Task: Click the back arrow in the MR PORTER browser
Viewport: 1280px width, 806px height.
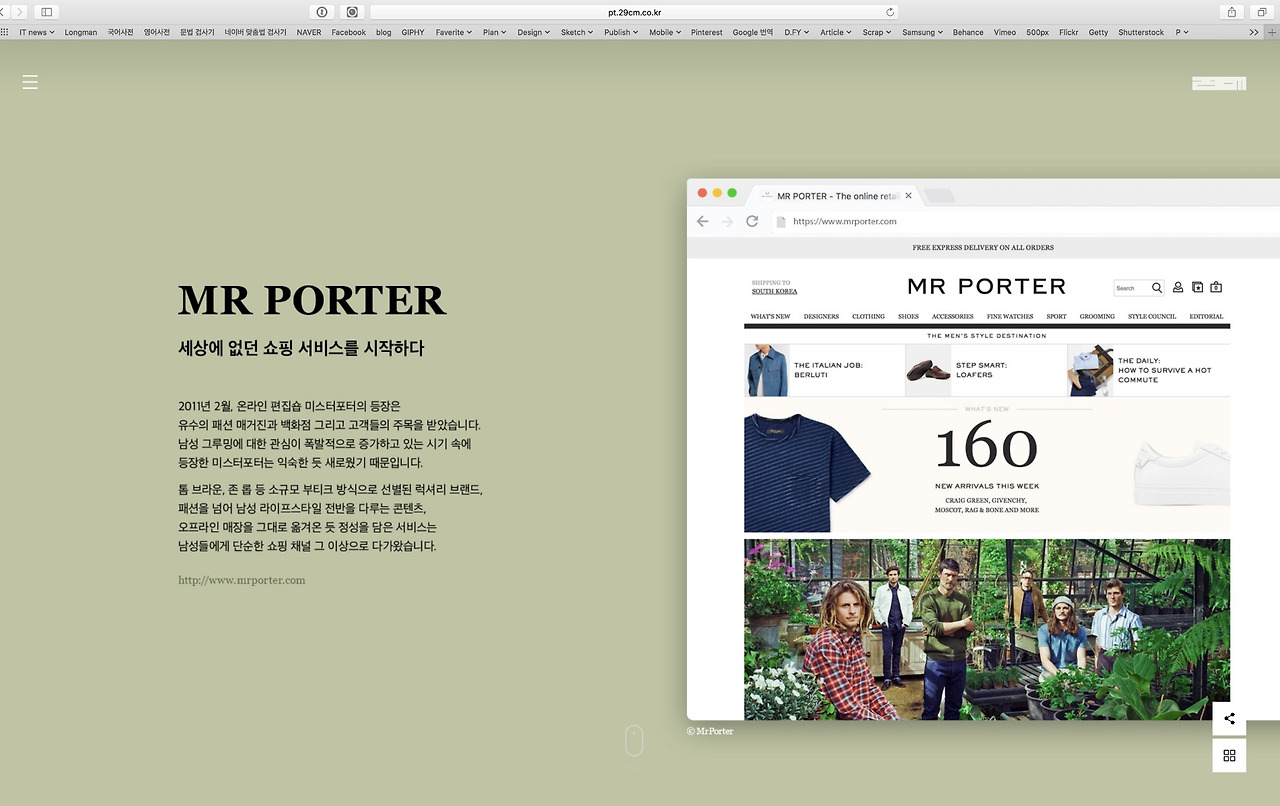Action: 702,221
